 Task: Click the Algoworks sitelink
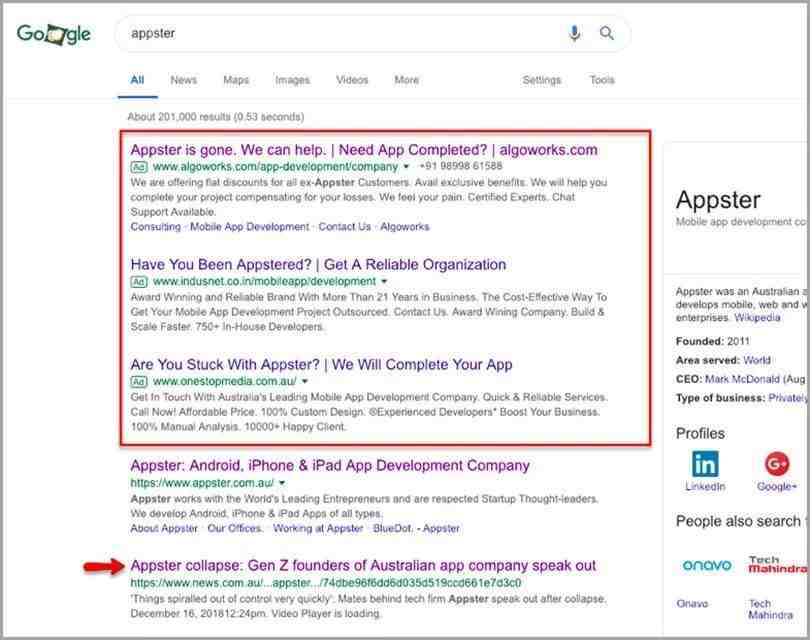pyautogui.click(x=404, y=227)
